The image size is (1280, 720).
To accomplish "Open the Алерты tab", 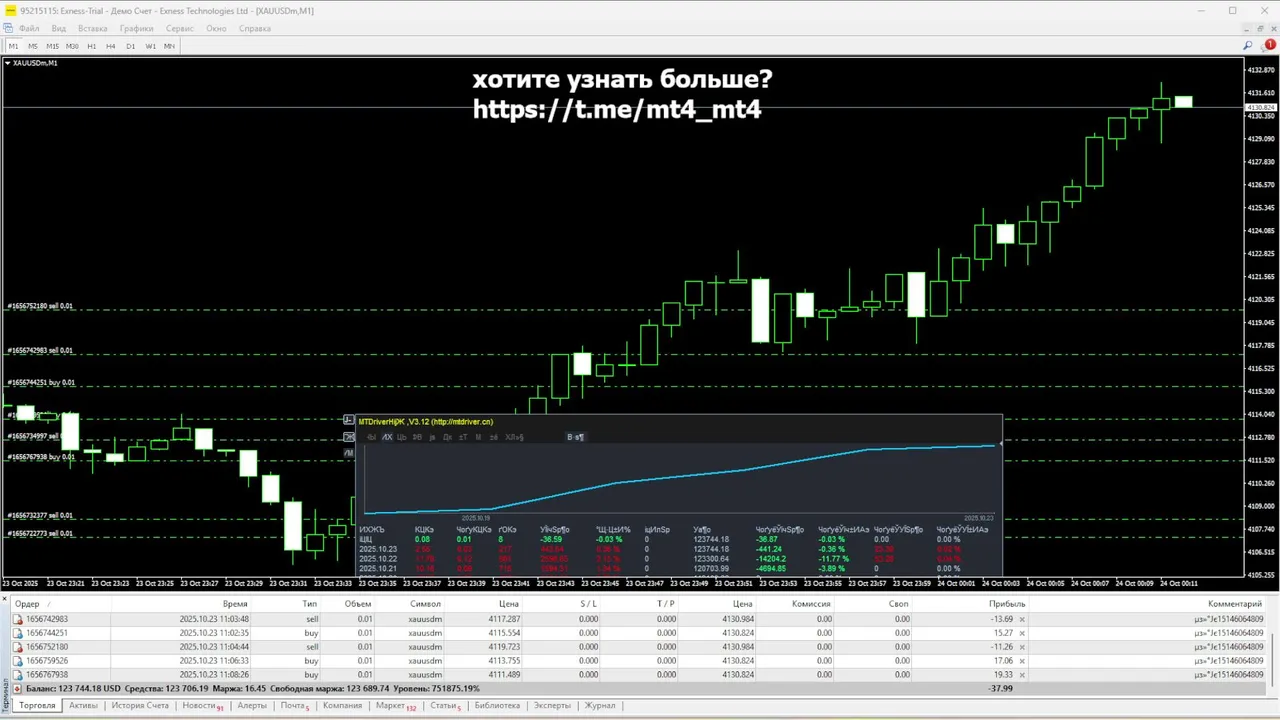I will pos(252,706).
